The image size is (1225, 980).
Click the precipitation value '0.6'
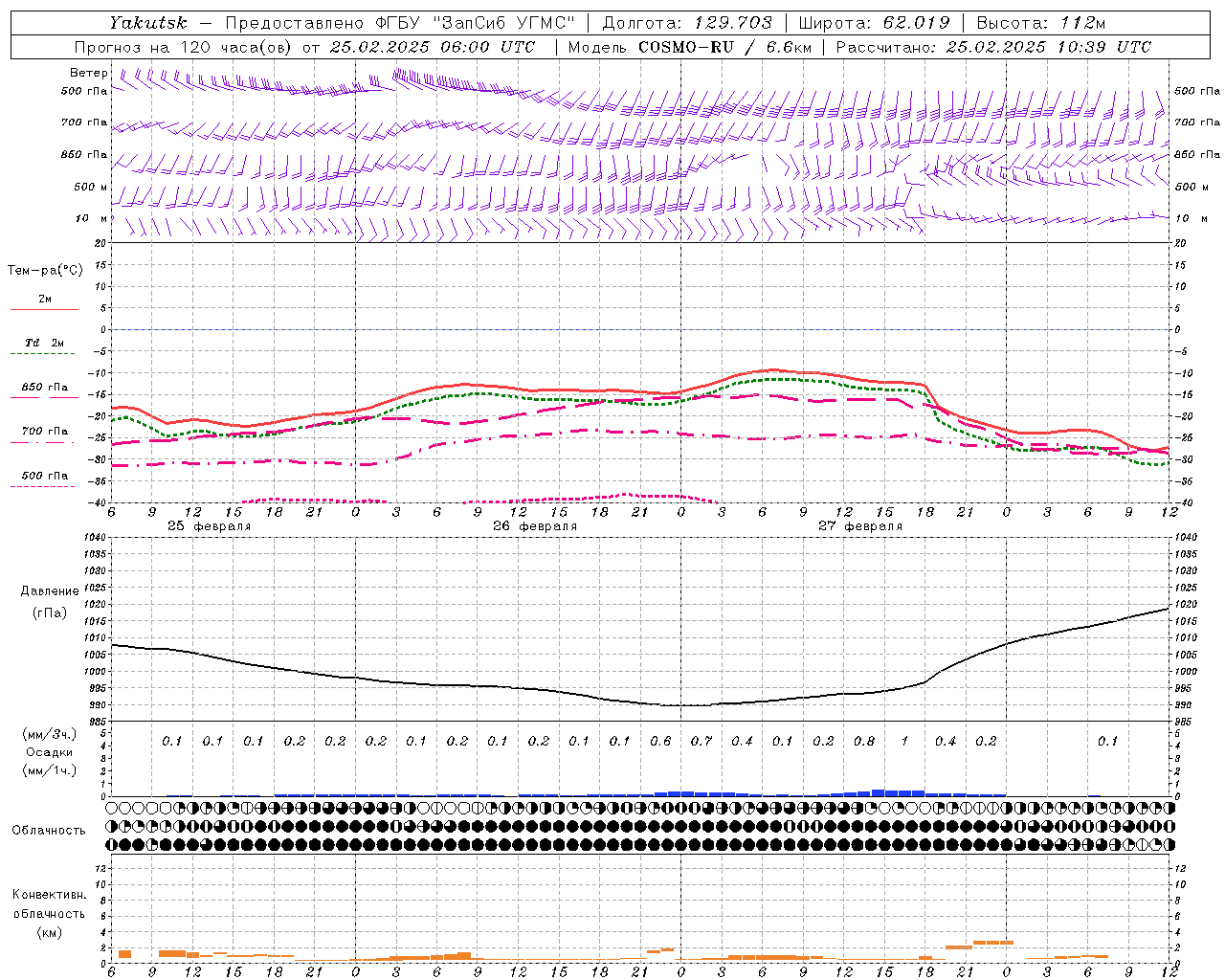pos(660,741)
